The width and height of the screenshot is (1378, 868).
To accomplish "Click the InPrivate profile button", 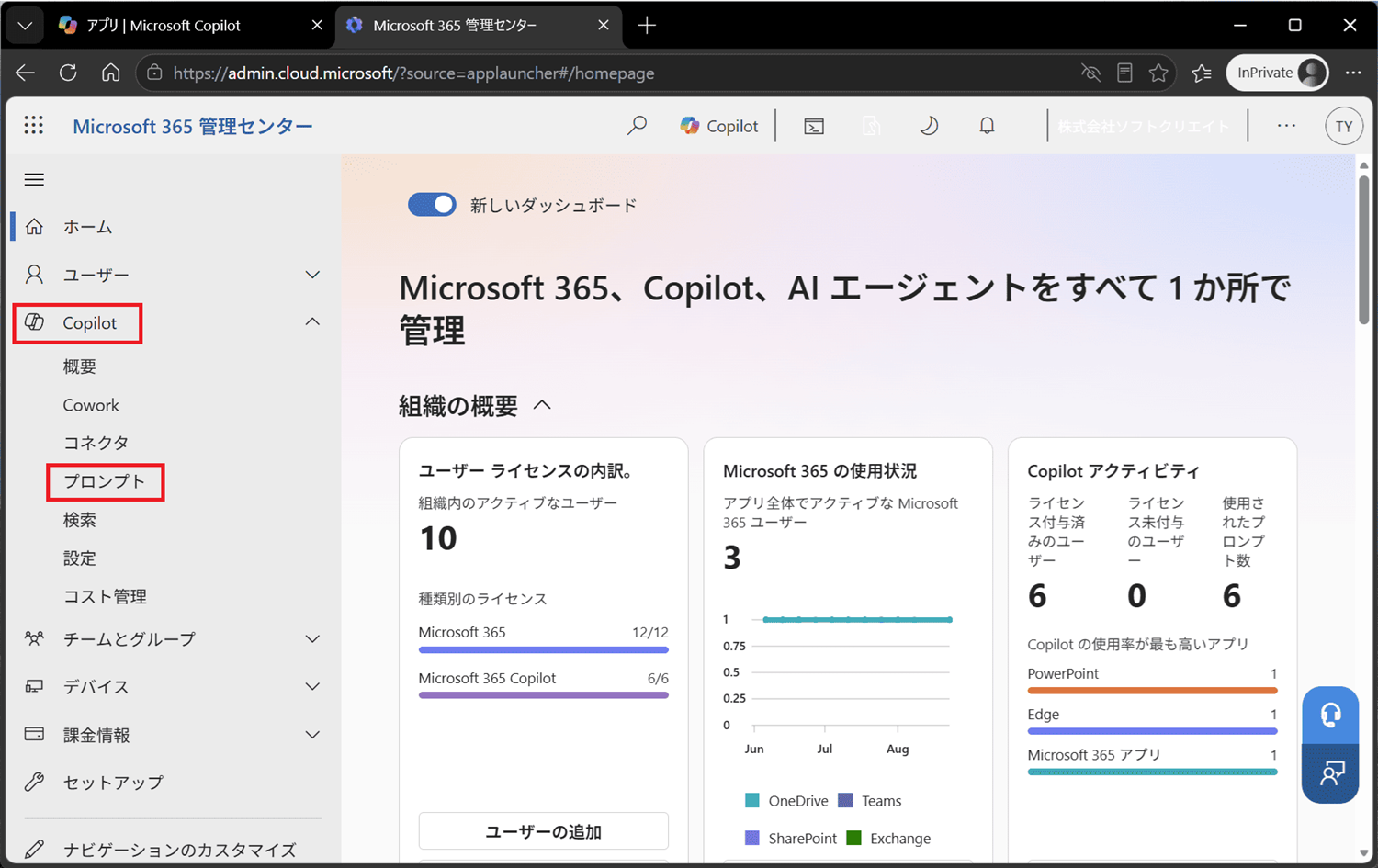I will 1278,73.
